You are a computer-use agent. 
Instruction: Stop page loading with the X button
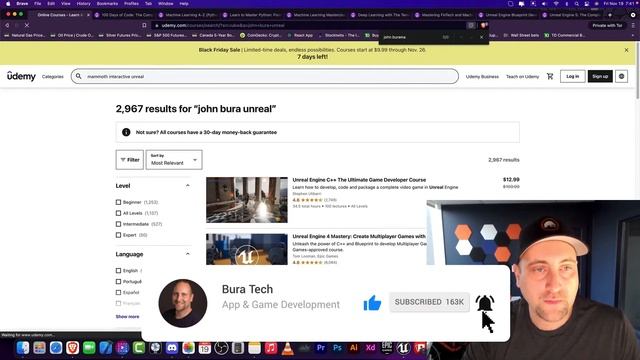[x=27, y=25]
